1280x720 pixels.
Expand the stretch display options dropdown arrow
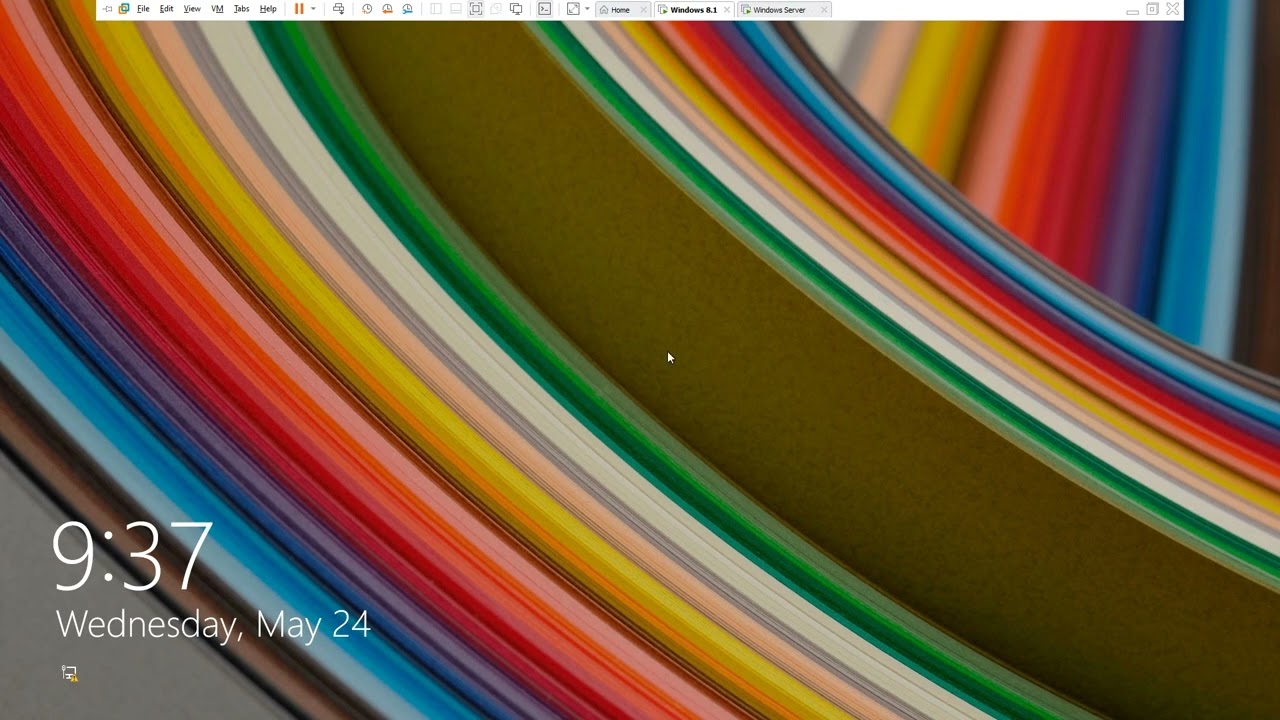[x=587, y=9]
